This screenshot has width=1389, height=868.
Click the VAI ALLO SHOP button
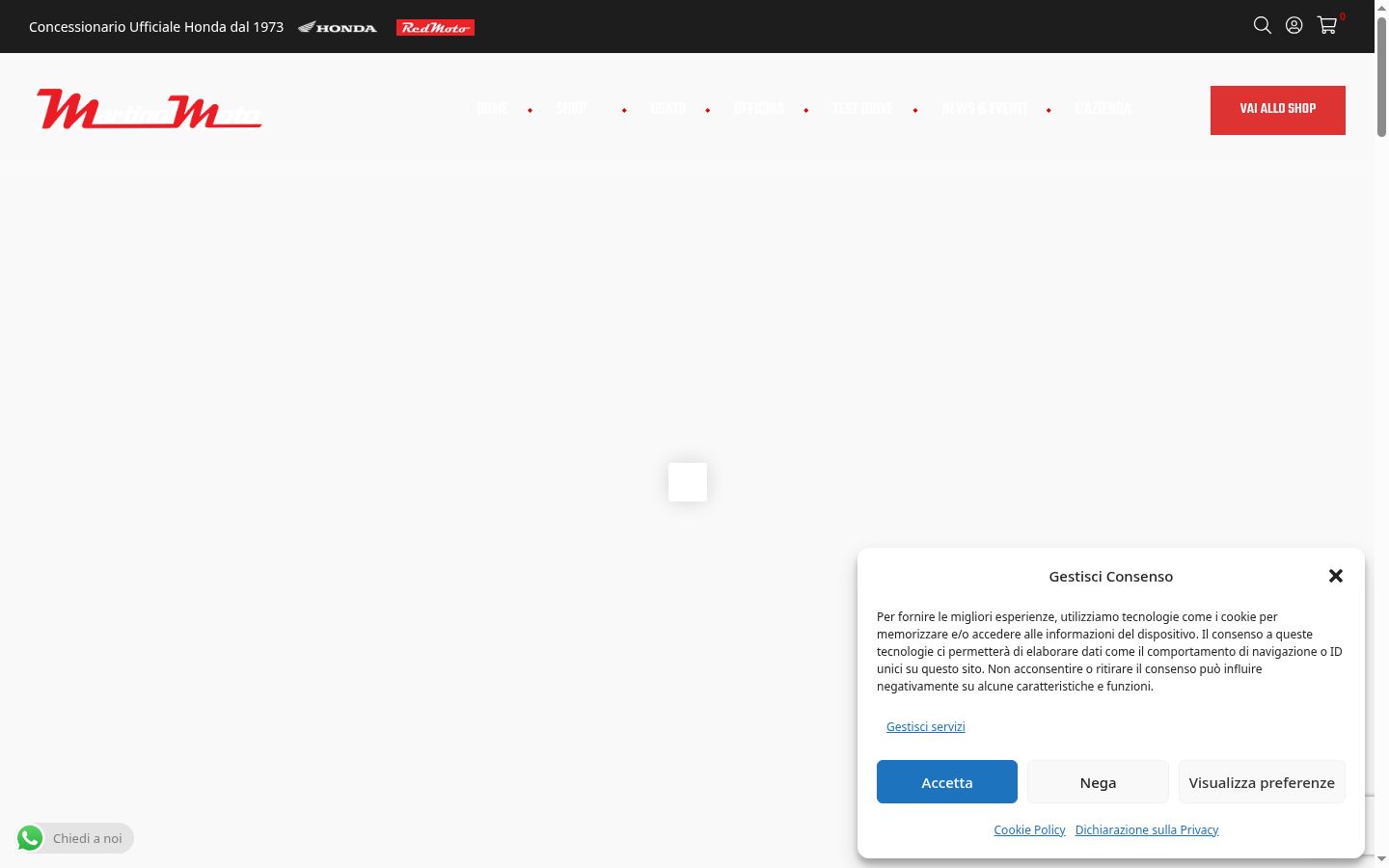[1278, 110]
